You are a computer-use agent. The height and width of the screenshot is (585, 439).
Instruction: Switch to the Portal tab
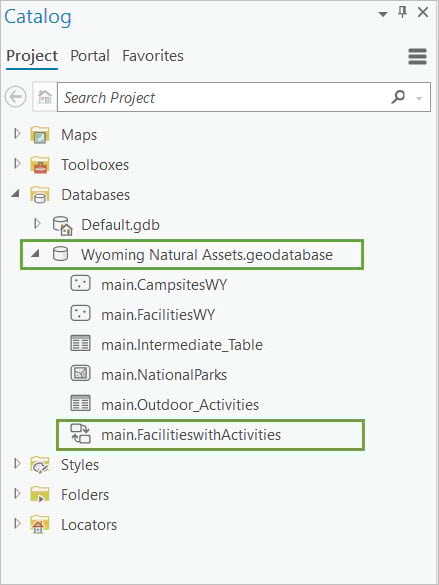[90, 56]
